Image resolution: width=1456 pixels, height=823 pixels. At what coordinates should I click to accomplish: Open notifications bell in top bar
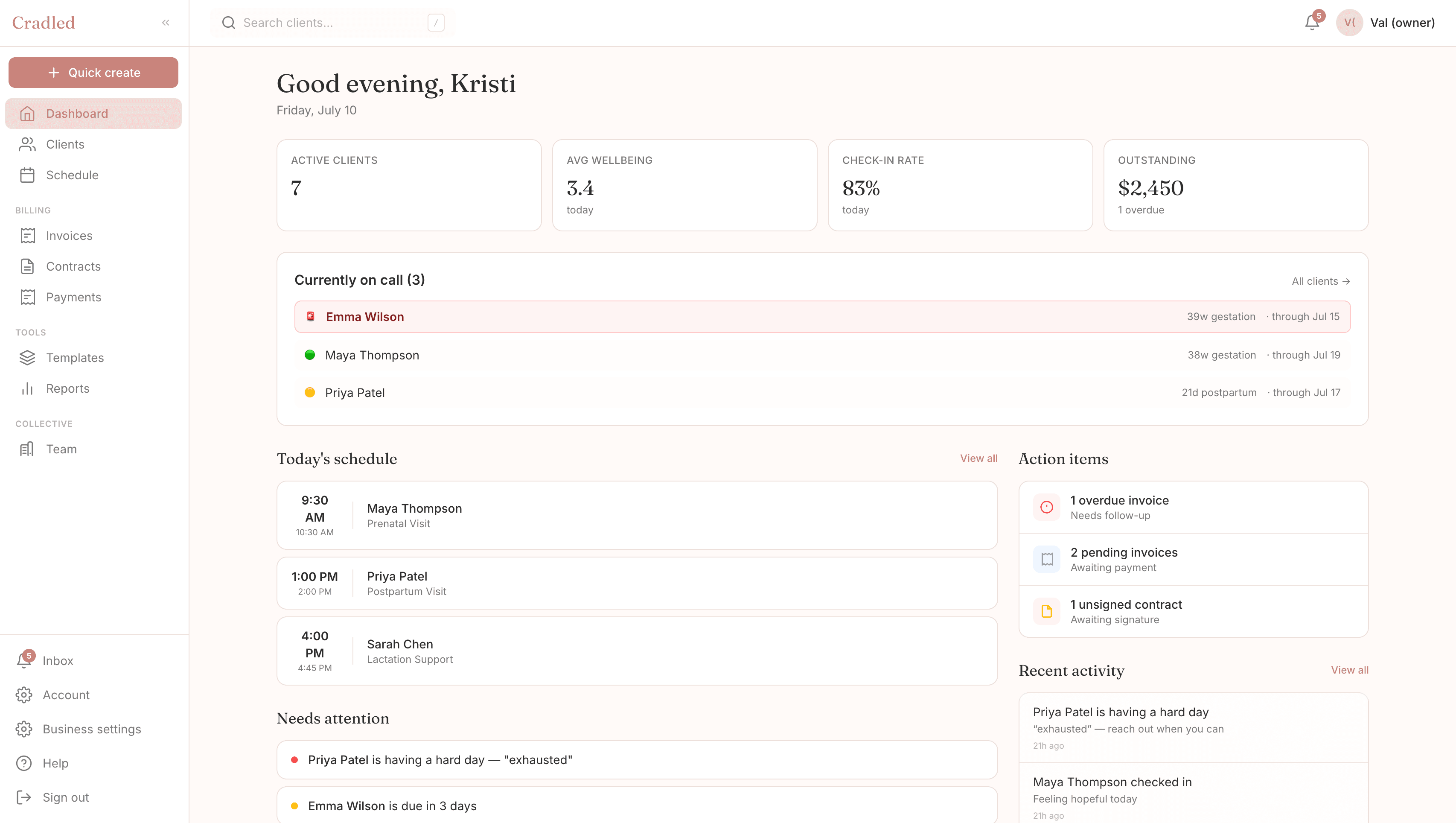pyautogui.click(x=1312, y=23)
